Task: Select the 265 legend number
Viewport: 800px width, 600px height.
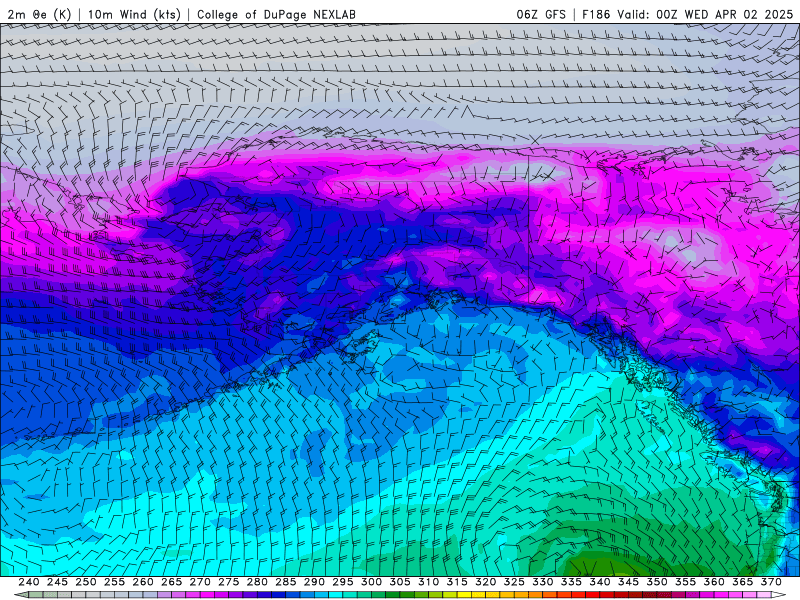Action: (171, 582)
